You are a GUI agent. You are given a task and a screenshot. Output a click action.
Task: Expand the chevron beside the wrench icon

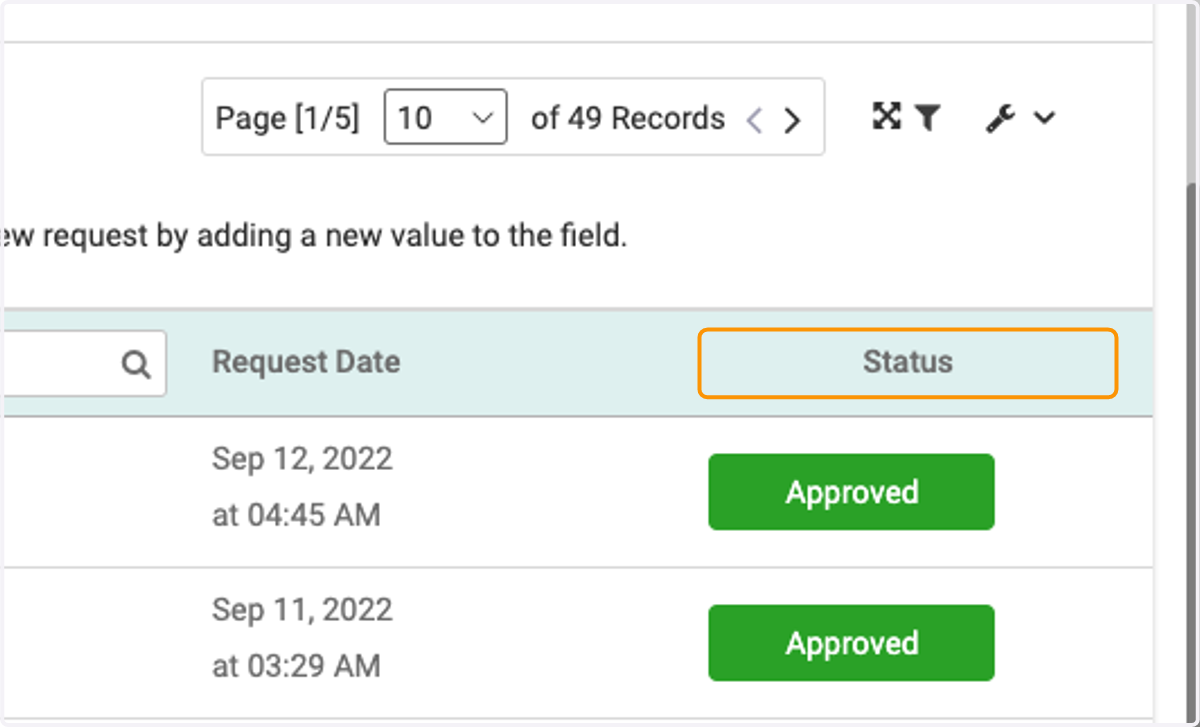1043,119
